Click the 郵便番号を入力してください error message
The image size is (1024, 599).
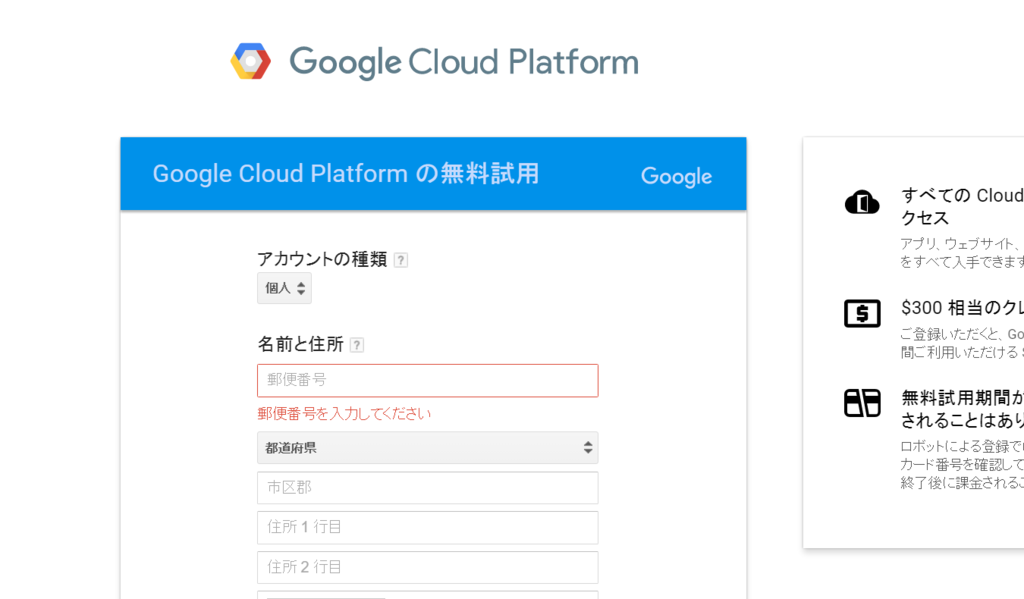click(344, 413)
